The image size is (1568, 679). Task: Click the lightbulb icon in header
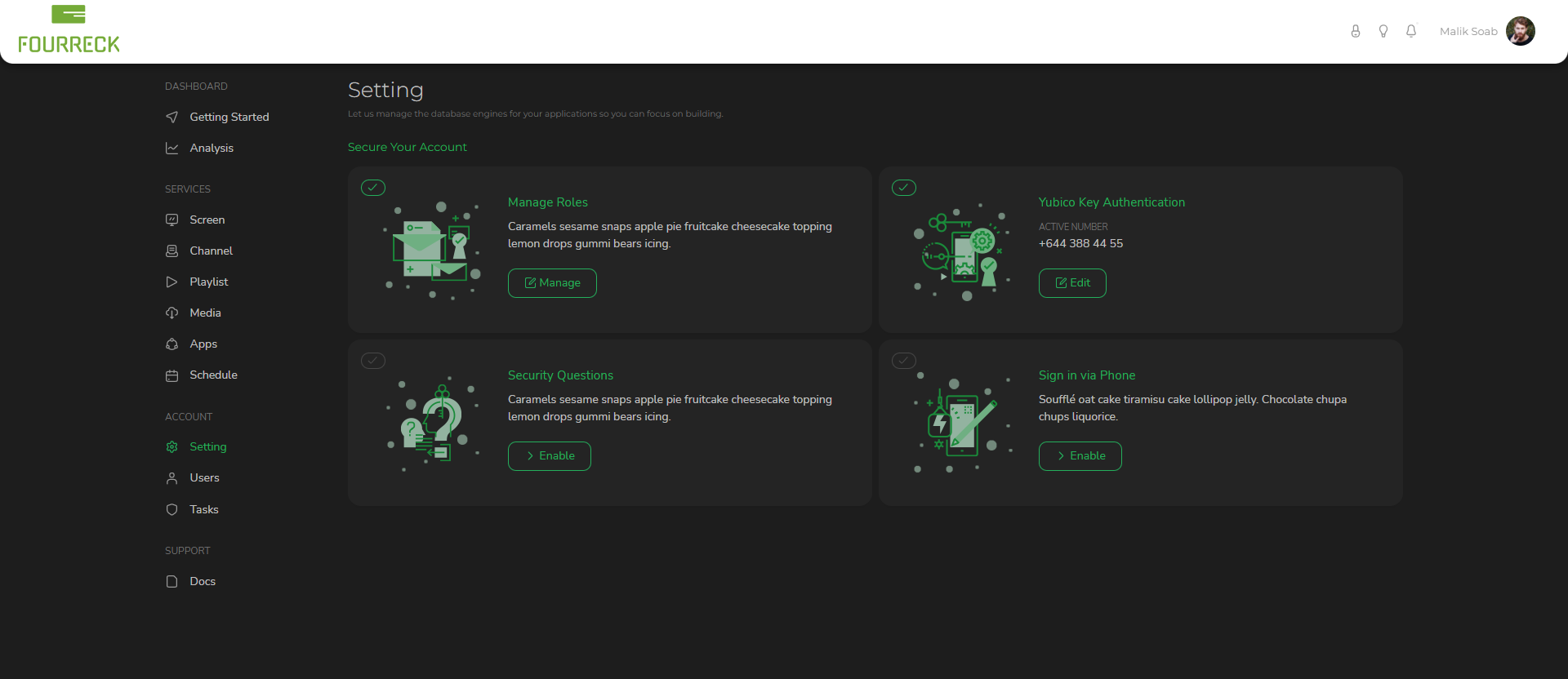point(1383,31)
